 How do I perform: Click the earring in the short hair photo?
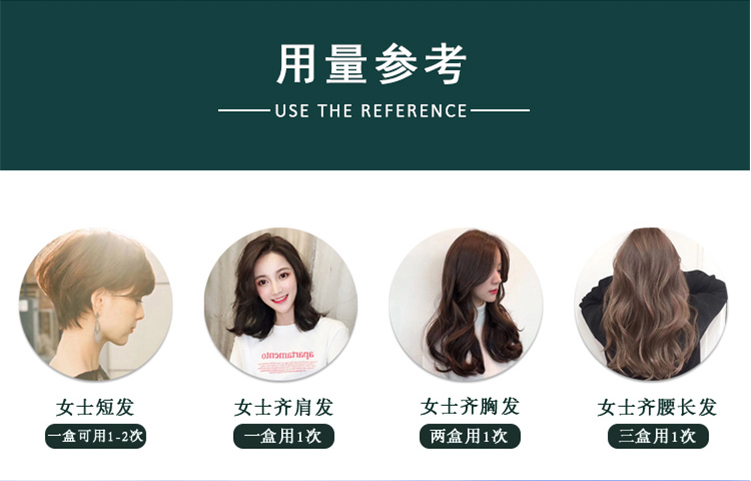click(98, 327)
